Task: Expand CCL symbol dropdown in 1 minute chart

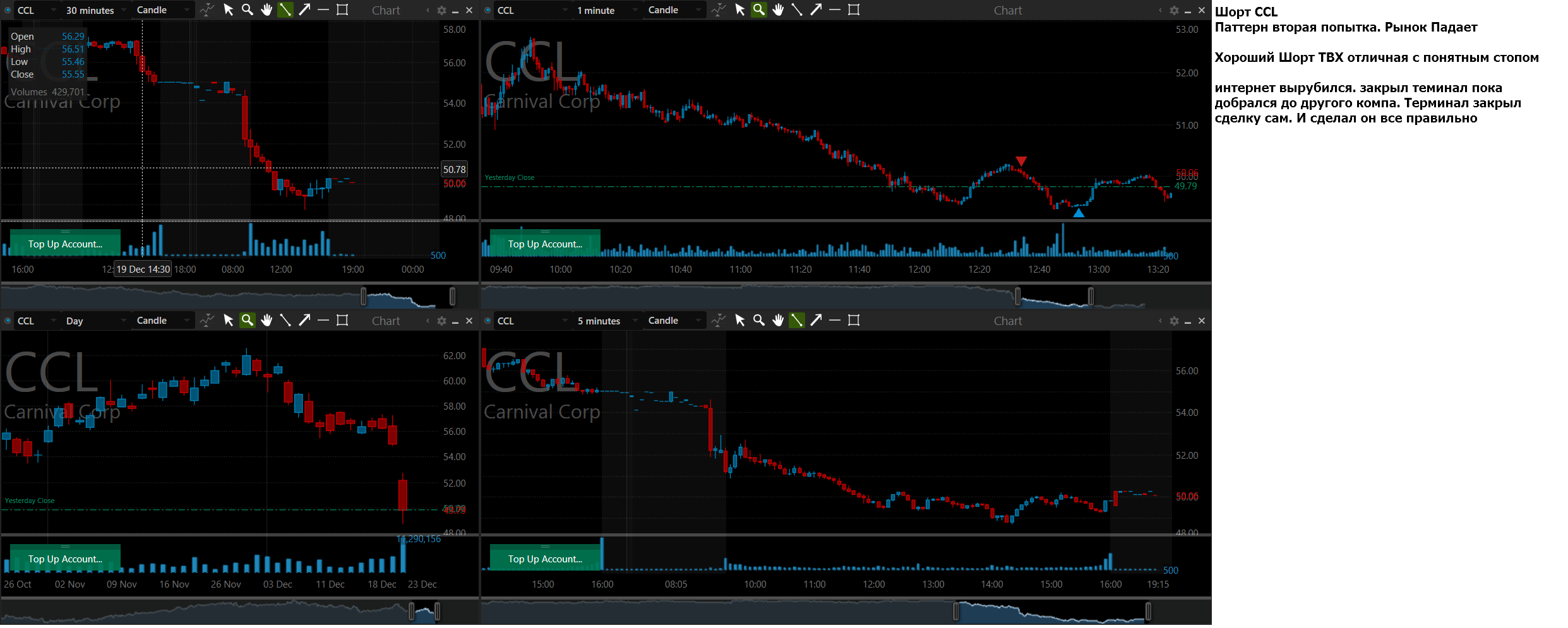Action: pyautogui.click(x=532, y=10)
